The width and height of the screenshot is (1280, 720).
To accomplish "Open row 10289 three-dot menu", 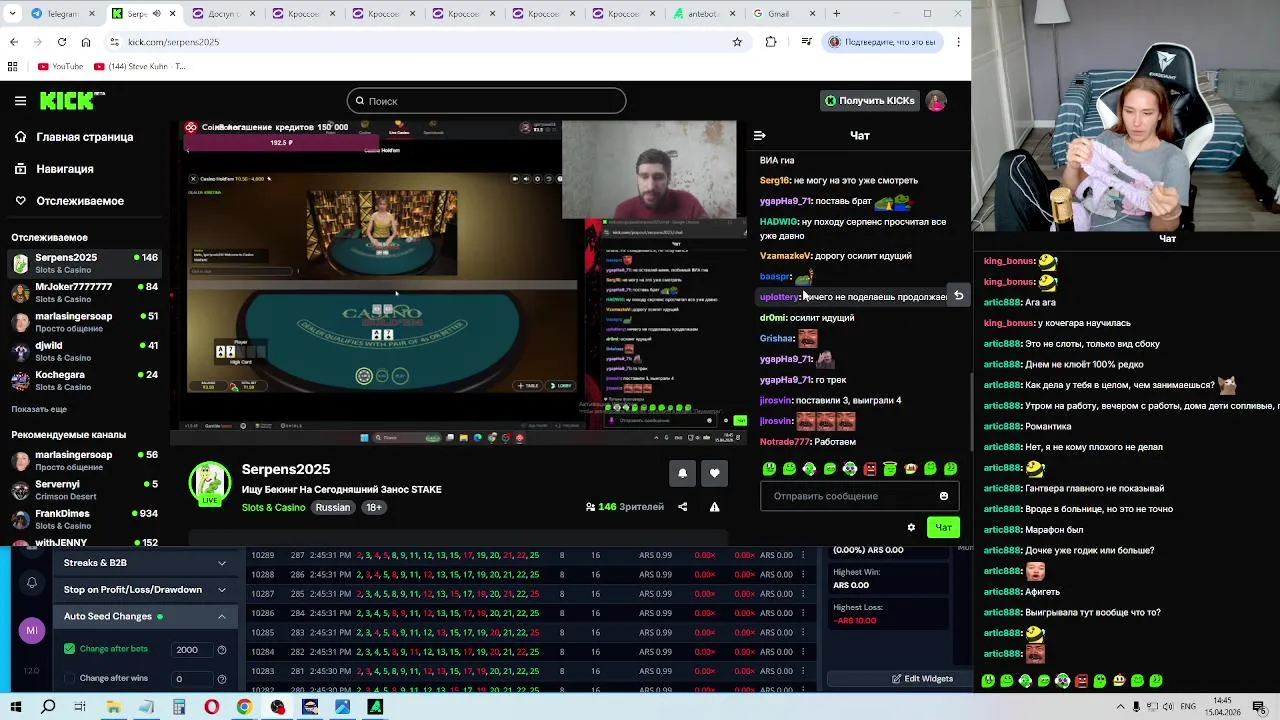I will pos(803,555).
